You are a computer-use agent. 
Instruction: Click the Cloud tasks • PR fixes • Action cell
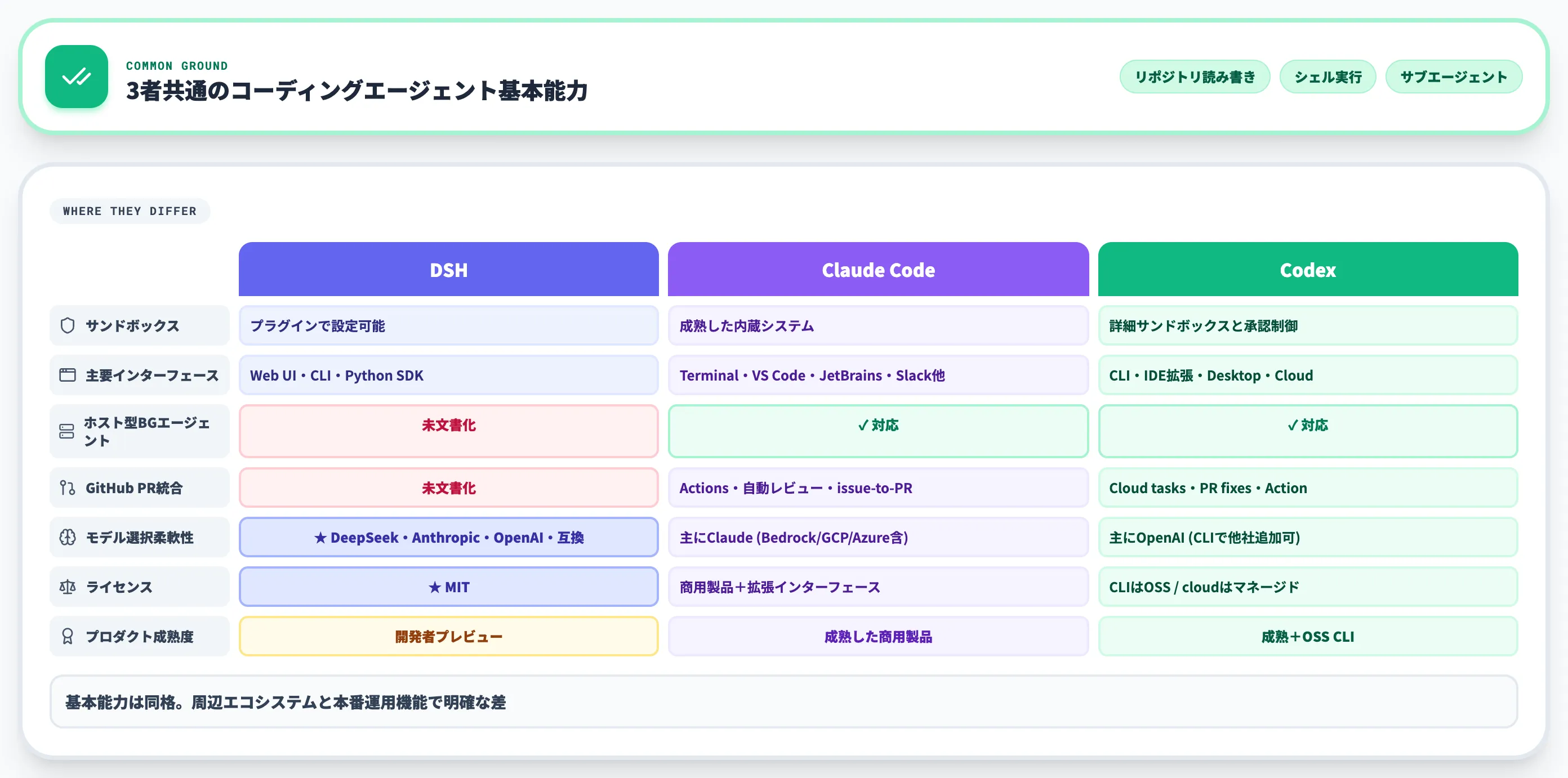pyautogui.click(x=1308, y=488)
